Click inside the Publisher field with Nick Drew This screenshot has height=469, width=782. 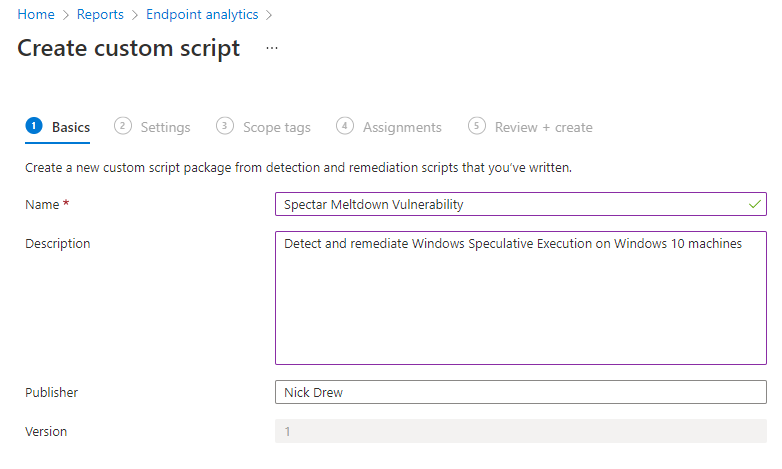[521, 392]
